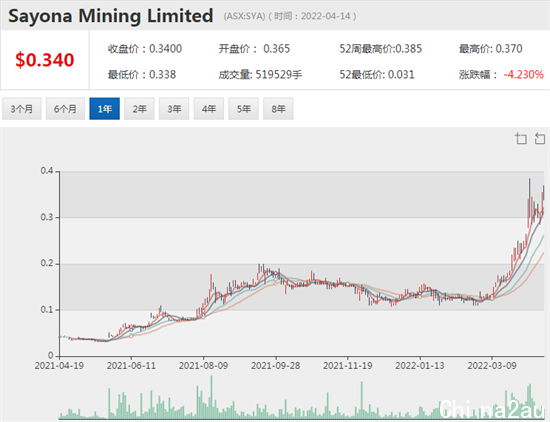Viewport: 550px width, 422px height.
Task: Click the -4.230% change percentage
Action: click(x=524, y=75)
